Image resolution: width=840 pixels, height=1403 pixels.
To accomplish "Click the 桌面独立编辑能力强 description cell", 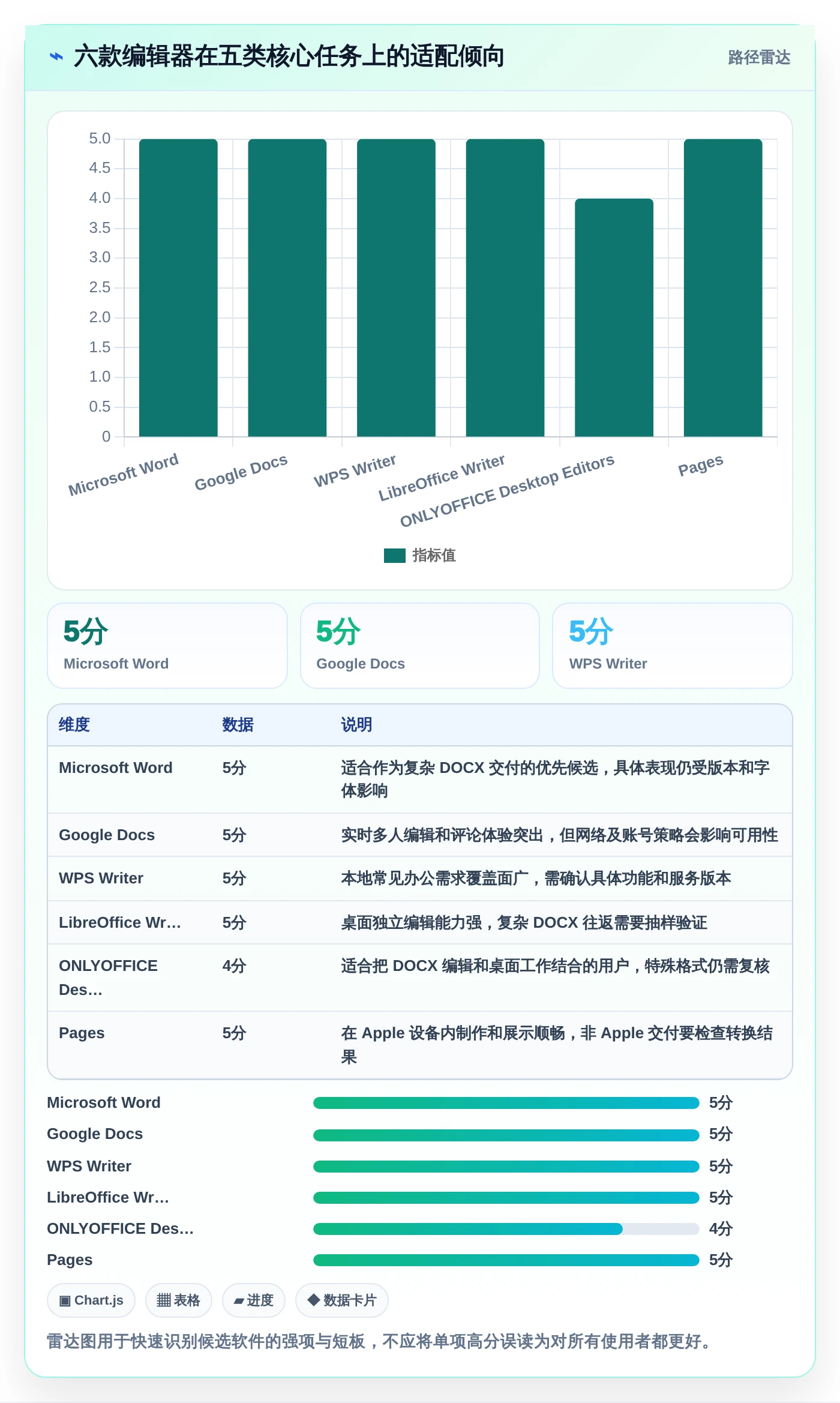I will point(524,922).
